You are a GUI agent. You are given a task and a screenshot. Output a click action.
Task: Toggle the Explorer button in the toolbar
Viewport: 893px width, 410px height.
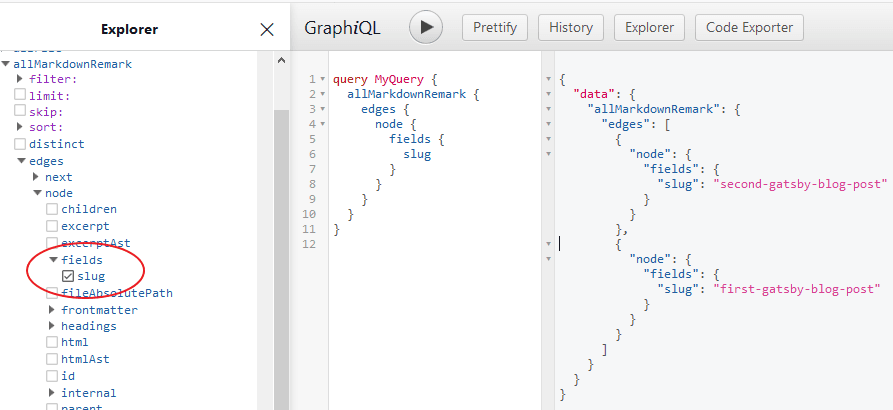click(650, 28)
